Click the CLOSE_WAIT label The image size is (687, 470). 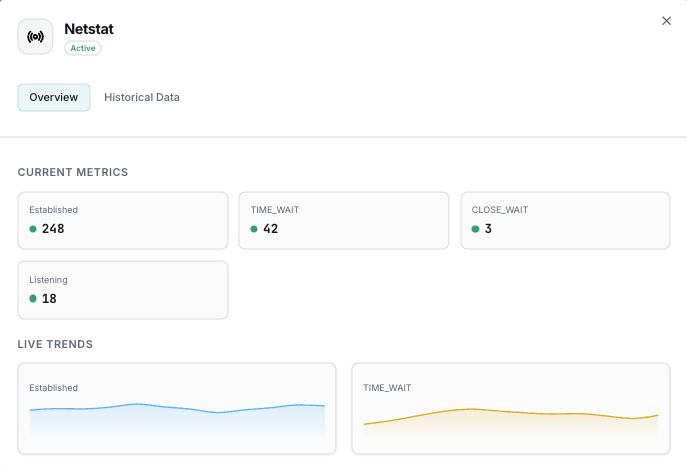(x=500, y=210)
